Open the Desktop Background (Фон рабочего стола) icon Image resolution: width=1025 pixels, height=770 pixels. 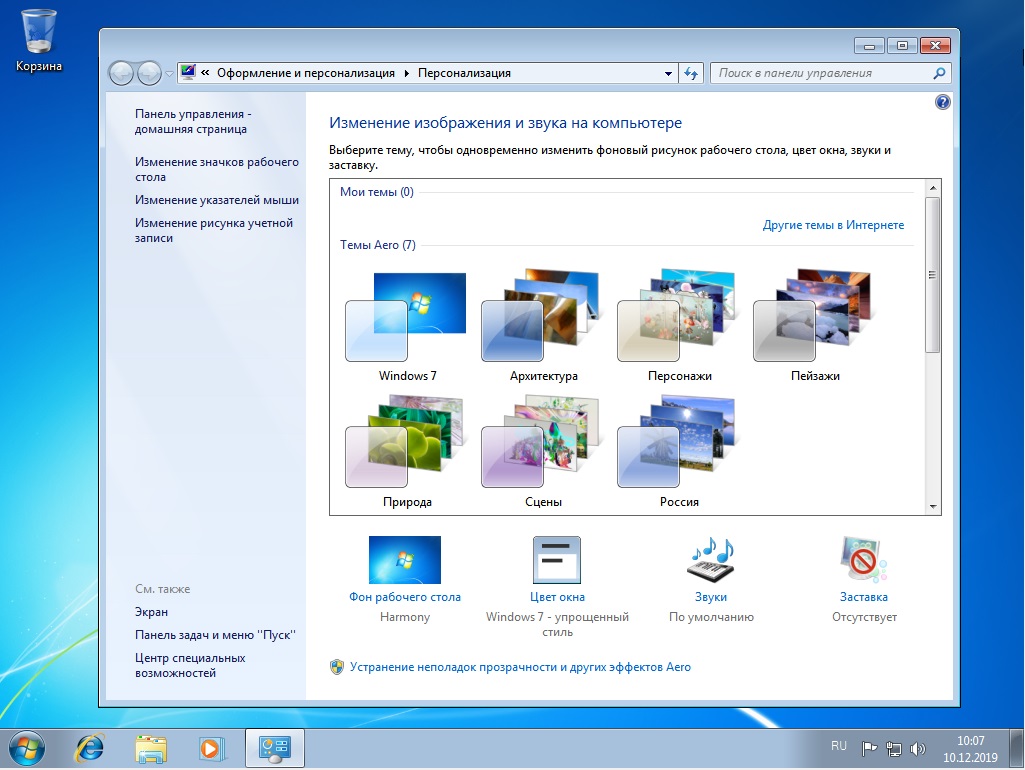click(x=404, y=561)
